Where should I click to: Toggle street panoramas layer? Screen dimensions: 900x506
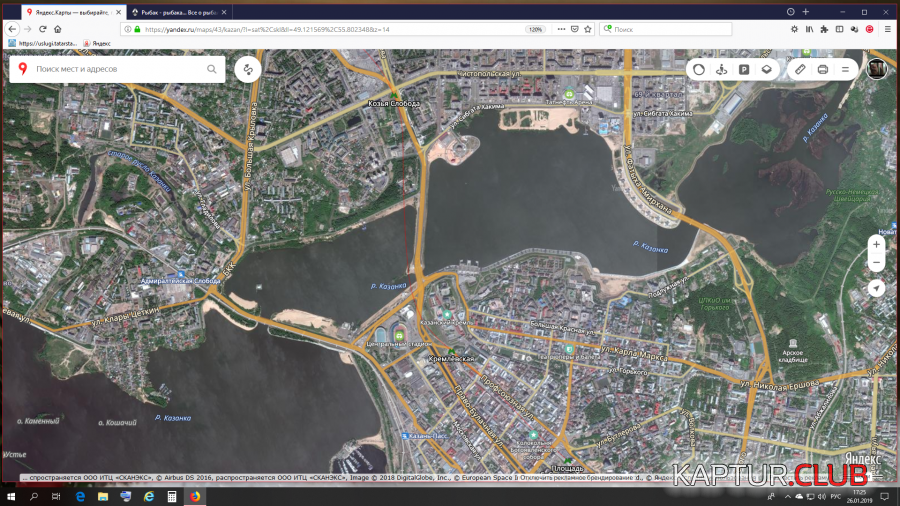coord(721,69)
